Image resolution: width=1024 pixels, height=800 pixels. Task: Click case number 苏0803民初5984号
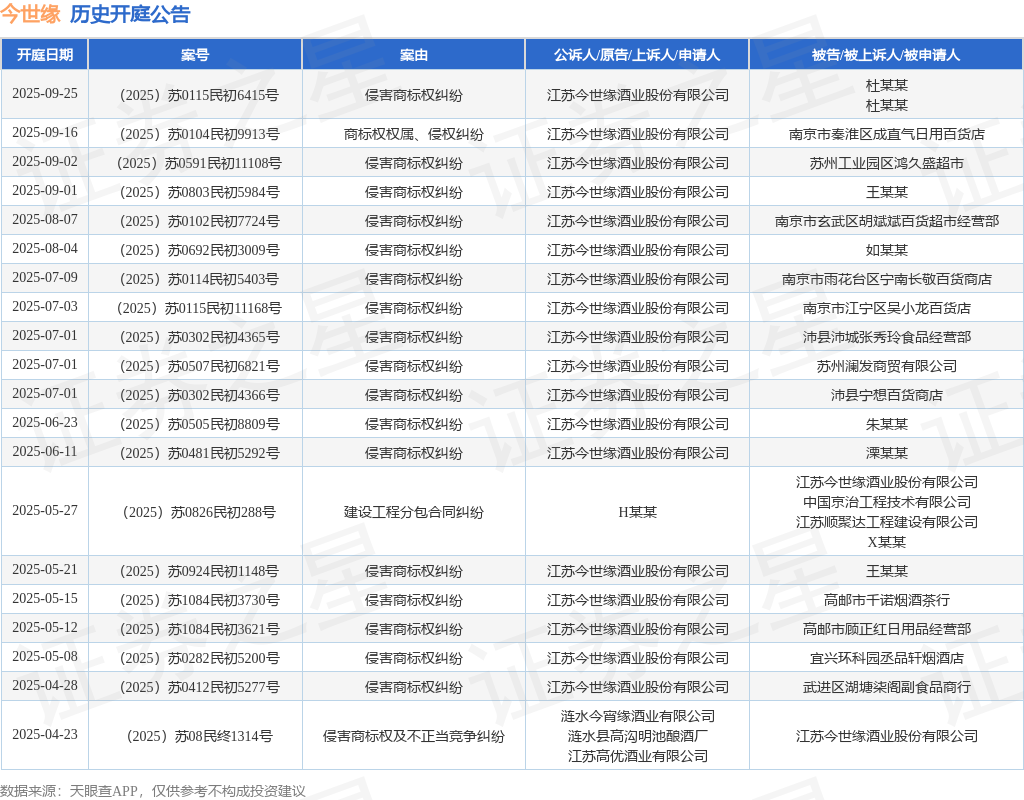click(x=199, y=193)
